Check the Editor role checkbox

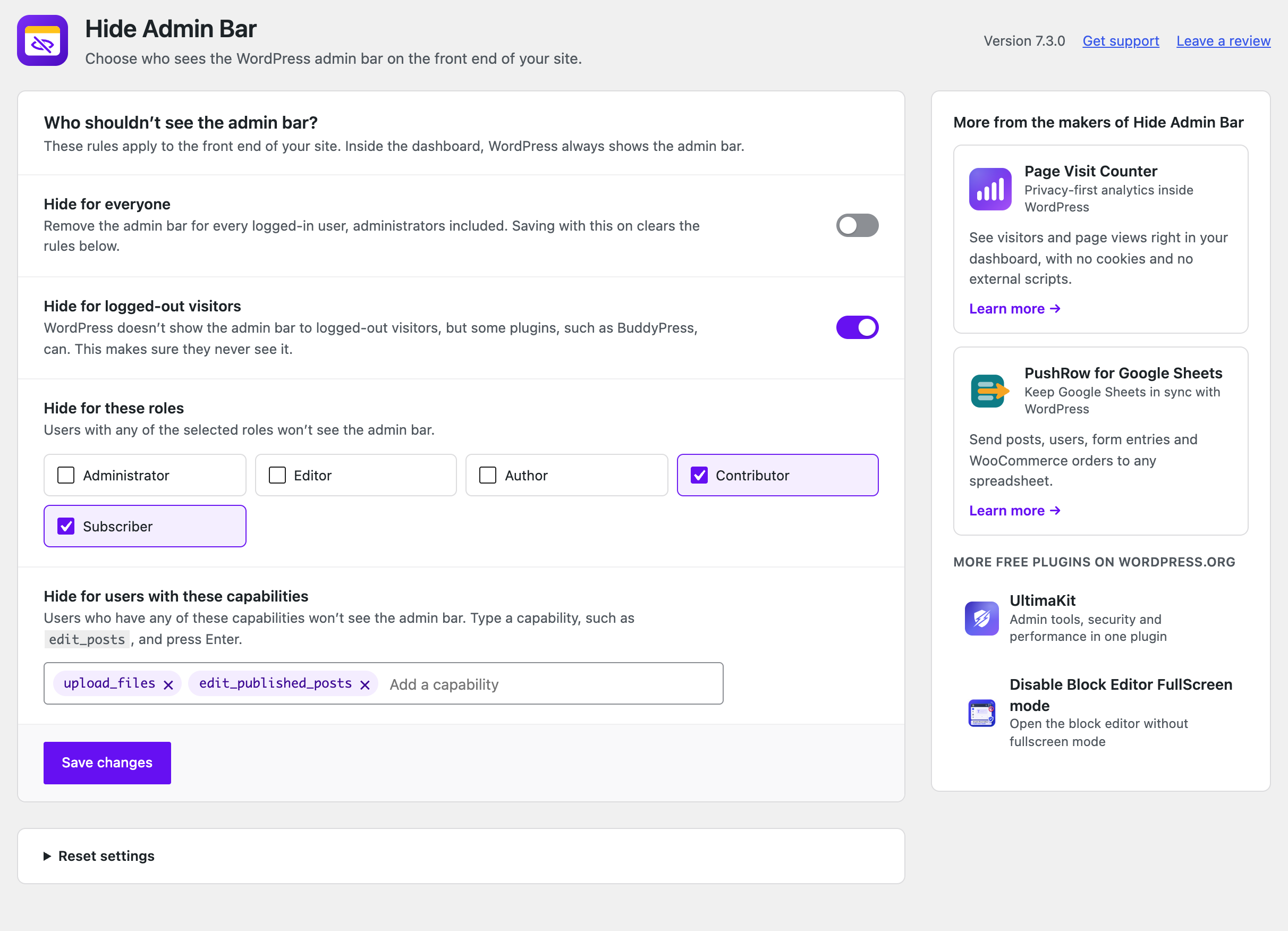click(277, 475)
